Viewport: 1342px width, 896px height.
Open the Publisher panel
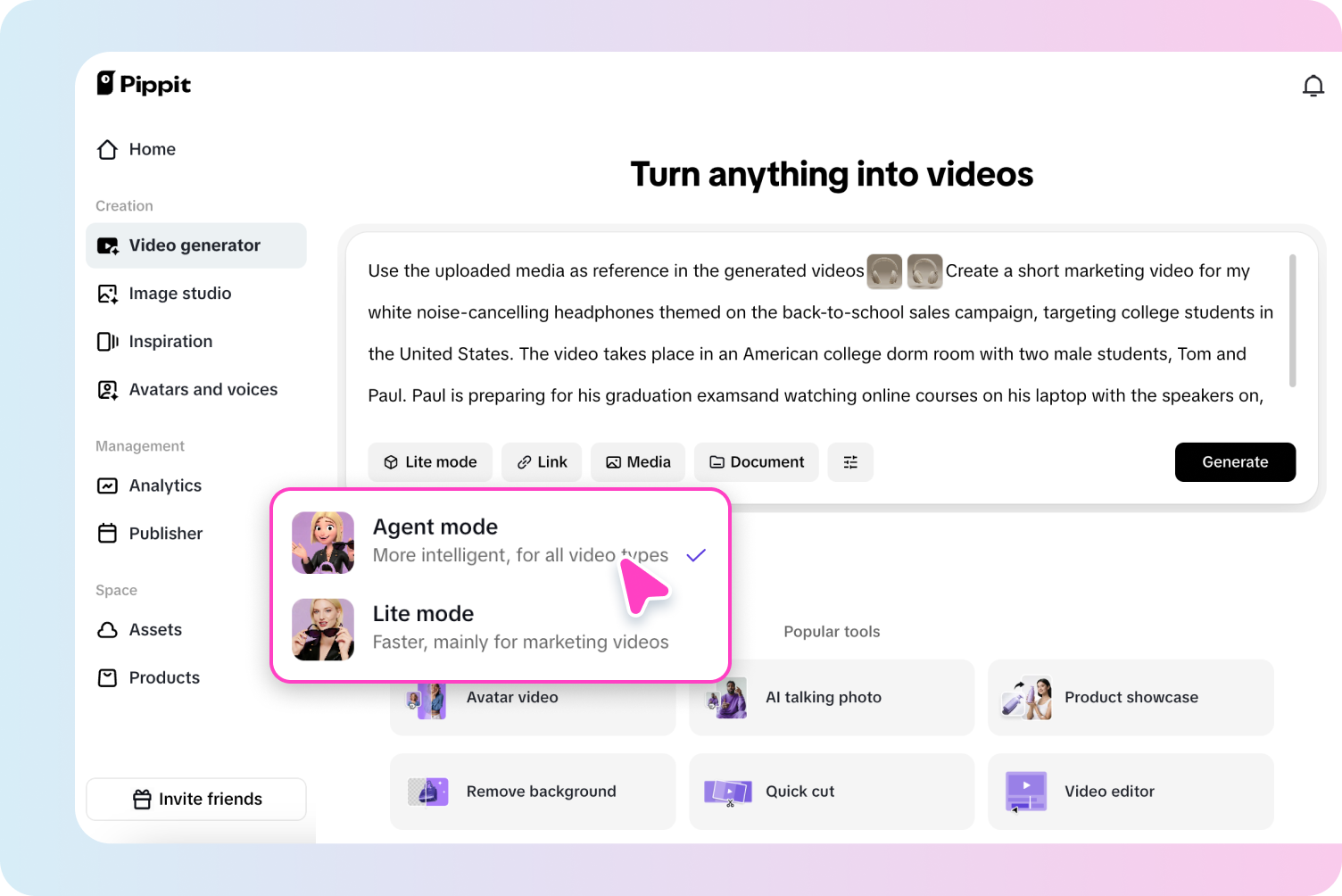(165, 533)
